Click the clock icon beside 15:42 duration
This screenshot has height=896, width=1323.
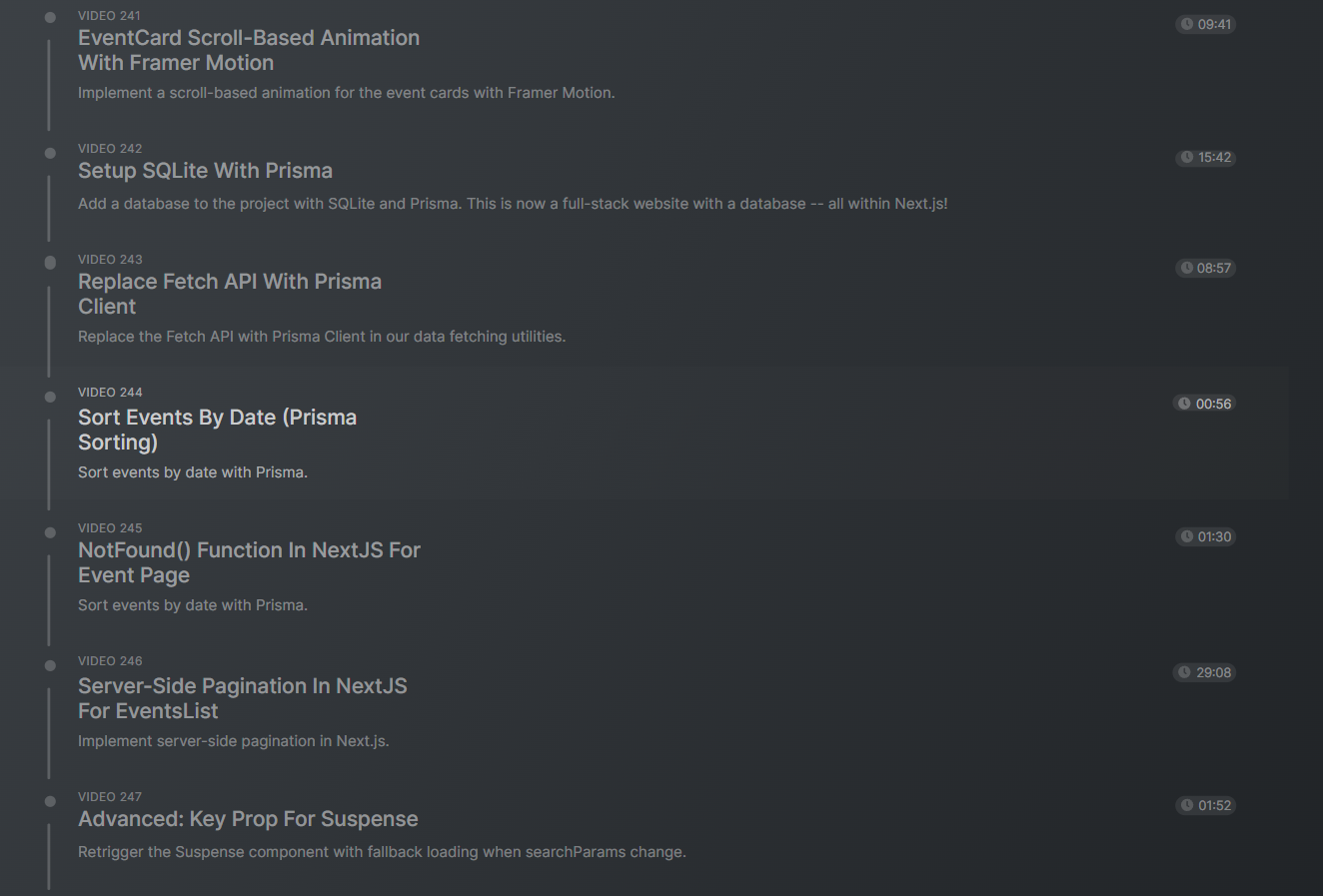tap(1187, 158)
